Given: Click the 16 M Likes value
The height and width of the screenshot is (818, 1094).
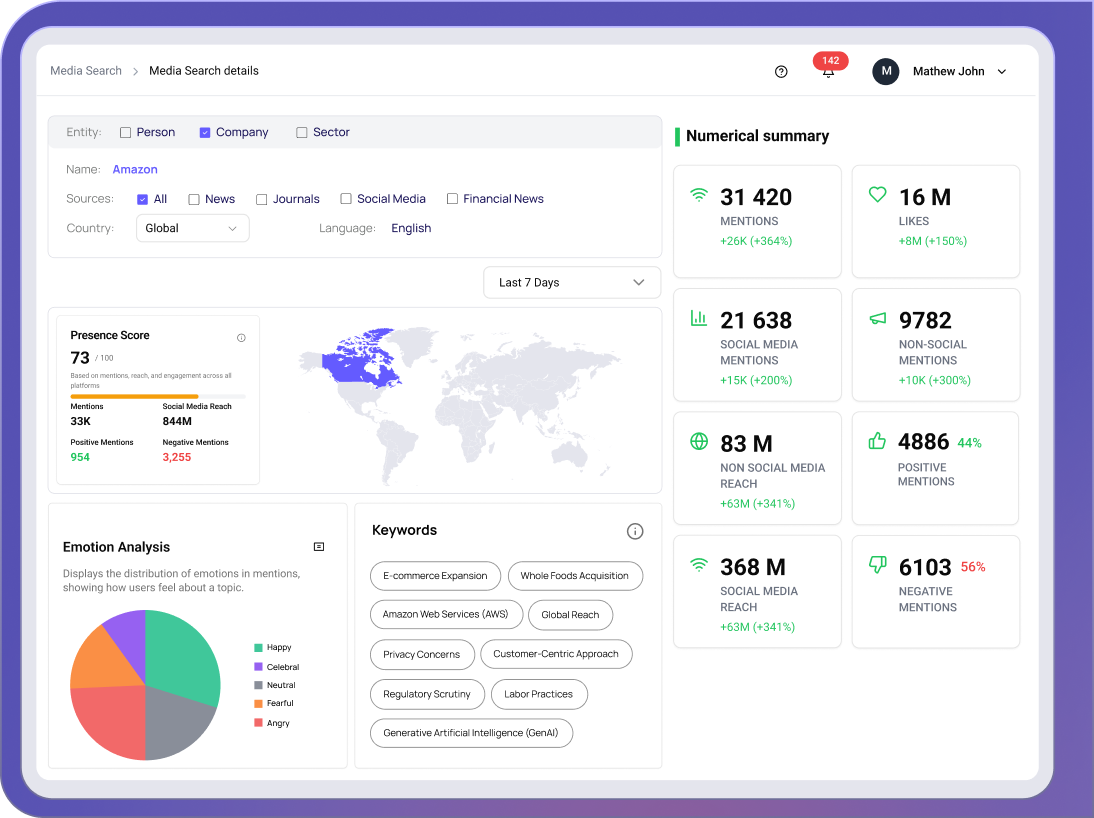Looking at the screenshot, I should point(925,198).
